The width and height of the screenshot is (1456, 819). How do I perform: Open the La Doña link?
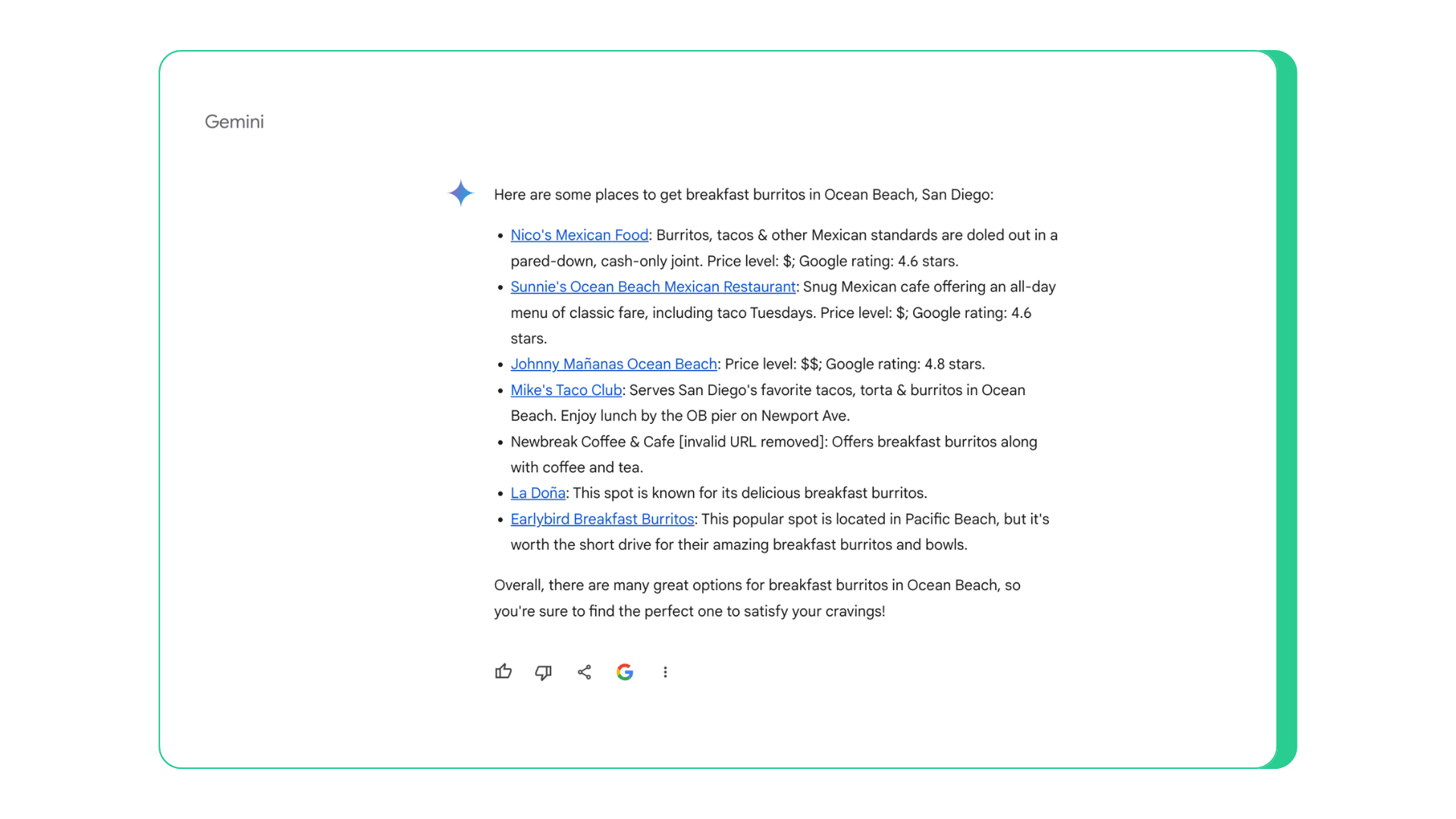coord(538,493)
